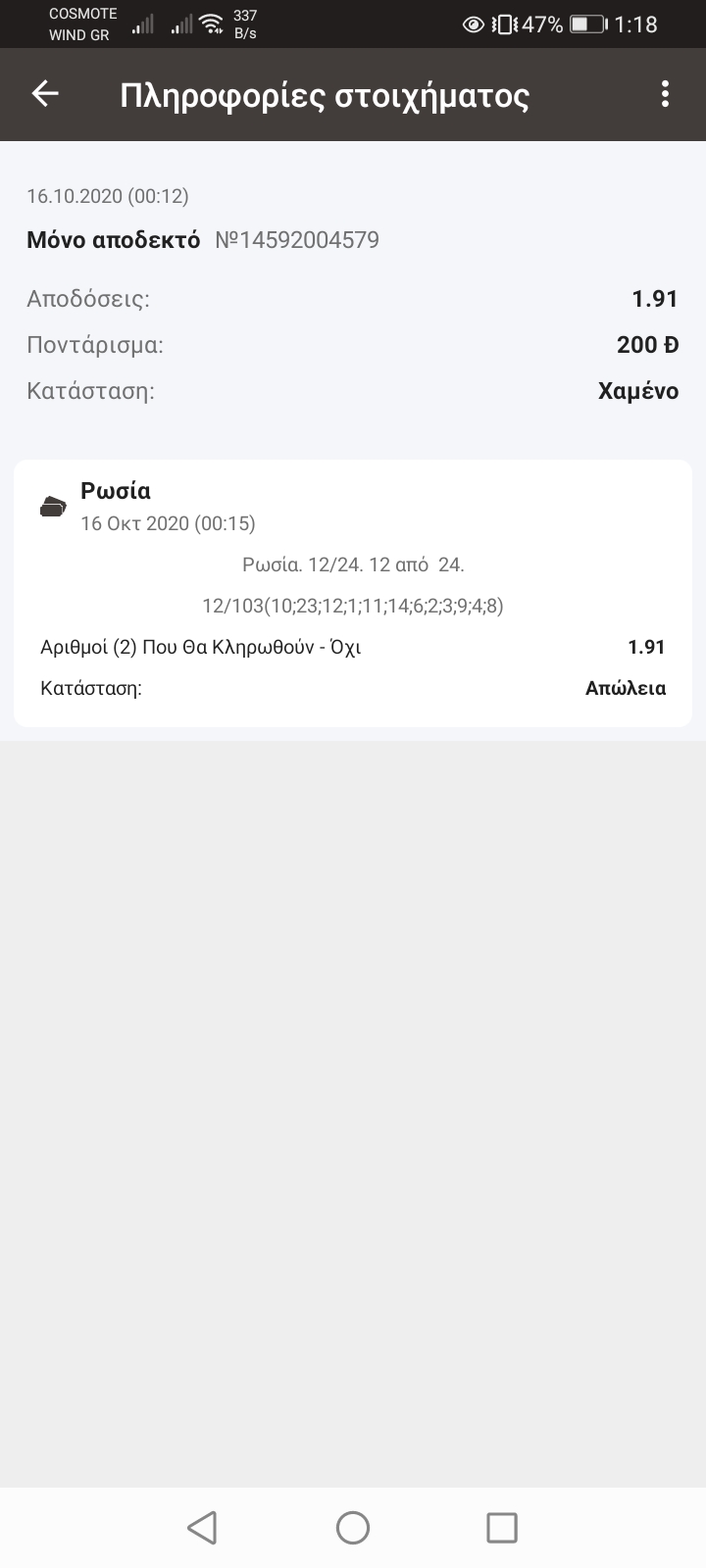The width and height of the screenshot is (706, 1568).
Task: Tap the Απώλεια result label
Action: tap(625, 688)
